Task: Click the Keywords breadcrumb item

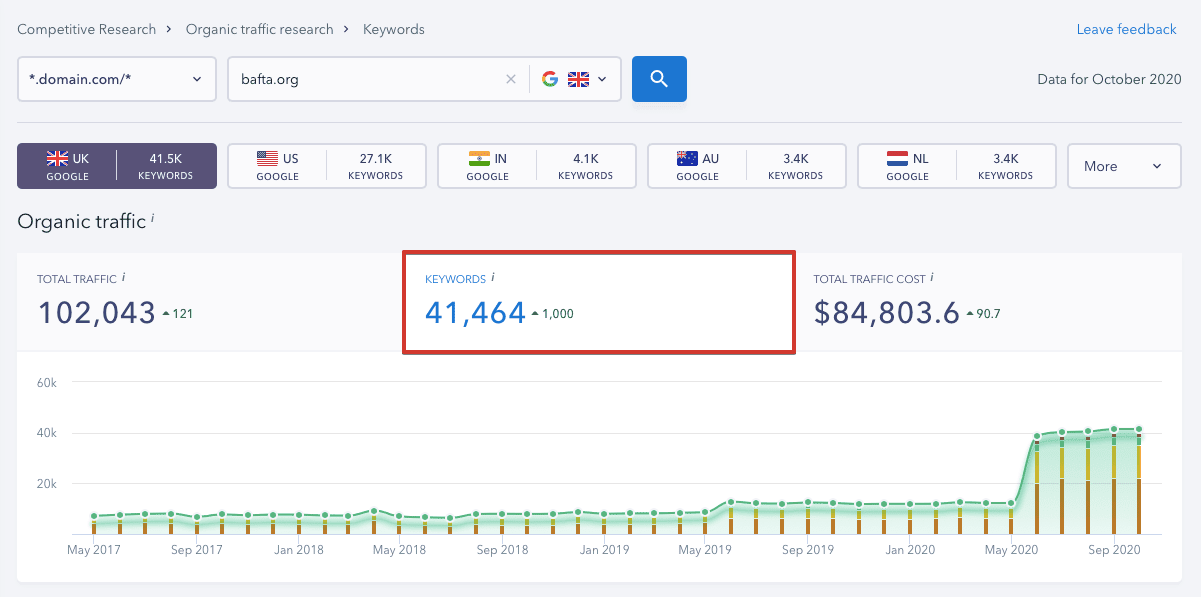Action: pos(394,29)
